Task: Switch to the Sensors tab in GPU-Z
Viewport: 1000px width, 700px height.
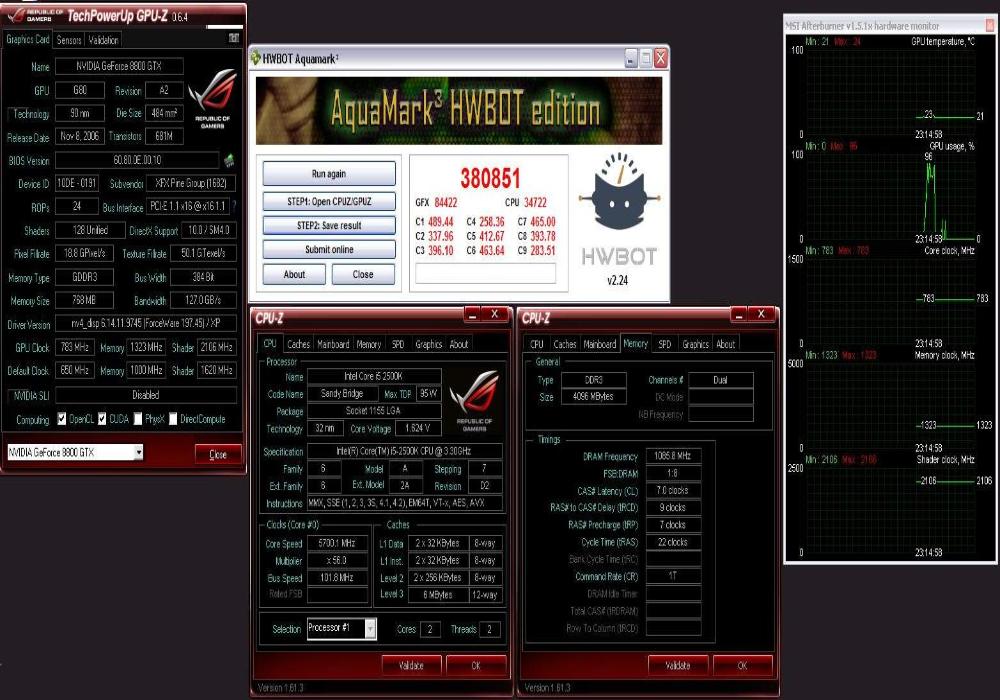Action: (x=69, y=40)
